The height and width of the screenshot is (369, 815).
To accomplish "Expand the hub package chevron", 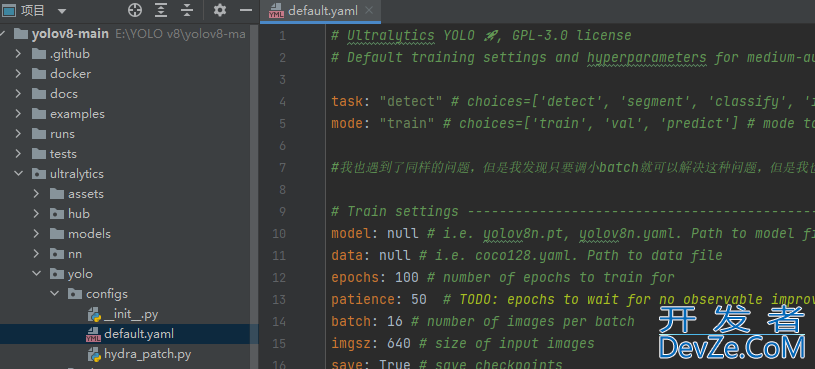I will point(36,214).
